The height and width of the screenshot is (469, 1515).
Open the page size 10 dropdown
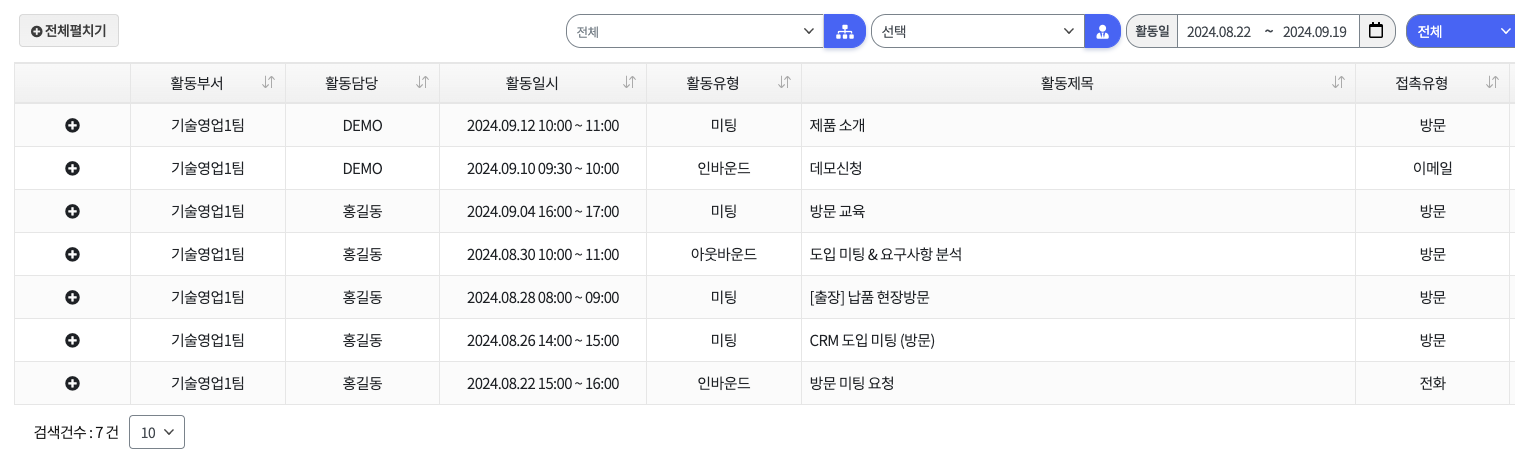157,432
